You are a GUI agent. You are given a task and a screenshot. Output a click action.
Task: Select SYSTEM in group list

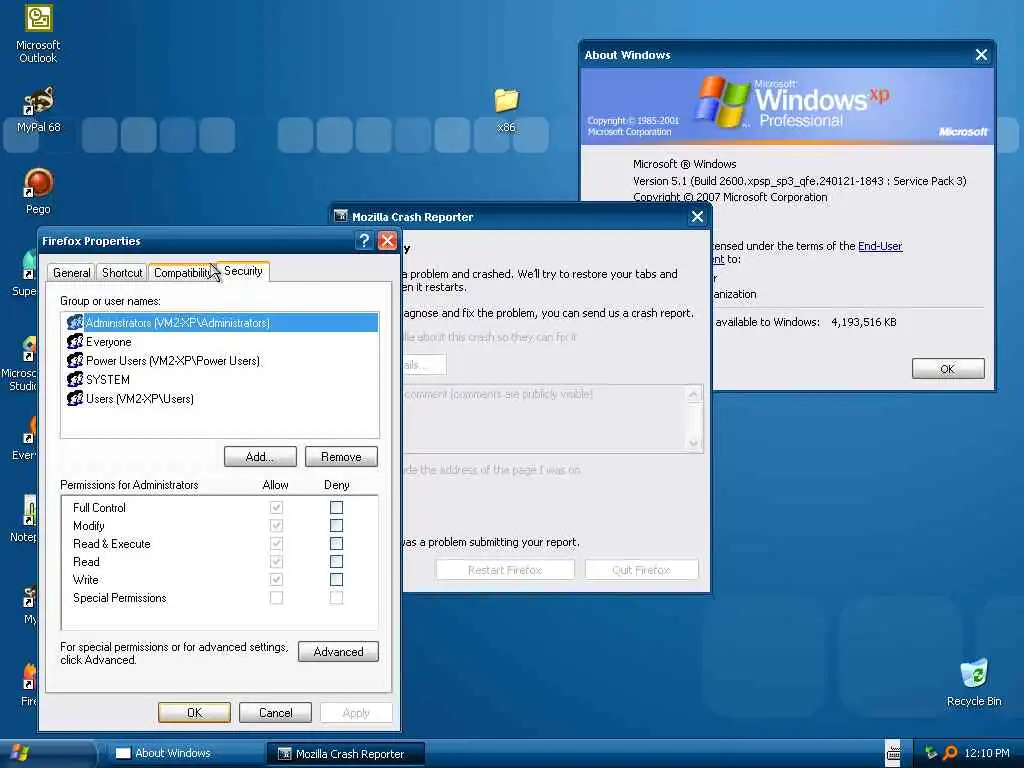click(108, 379)
